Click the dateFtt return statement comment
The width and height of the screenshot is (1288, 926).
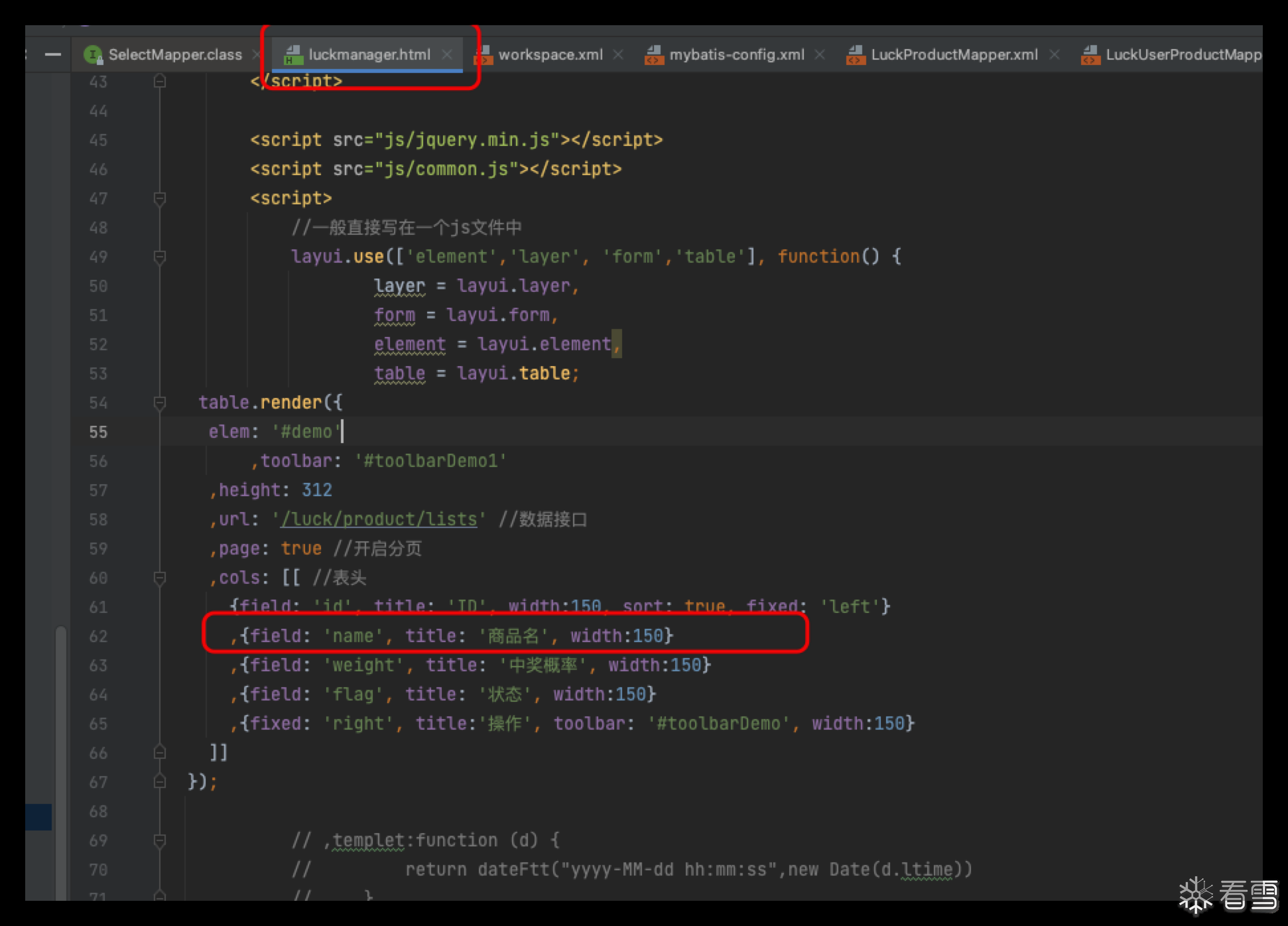688,870
